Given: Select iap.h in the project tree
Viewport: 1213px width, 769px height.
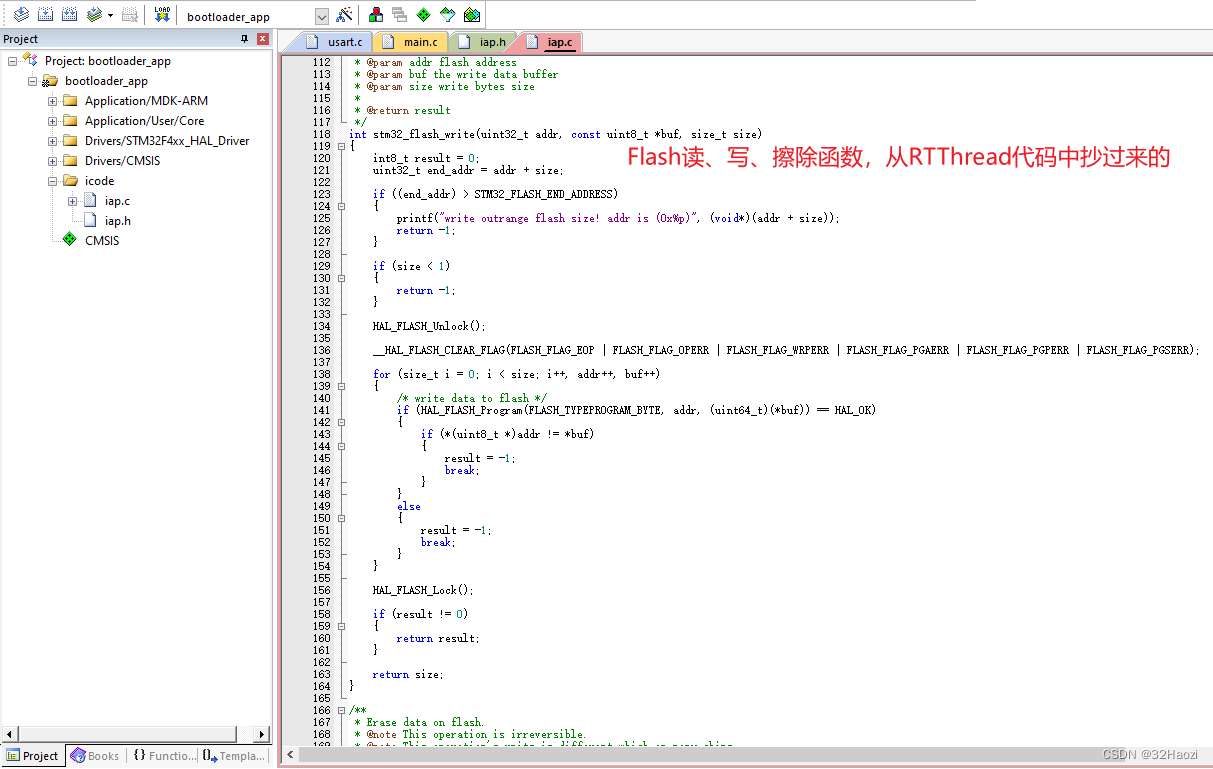Looking at the screenshot, I should coord(117,221).
